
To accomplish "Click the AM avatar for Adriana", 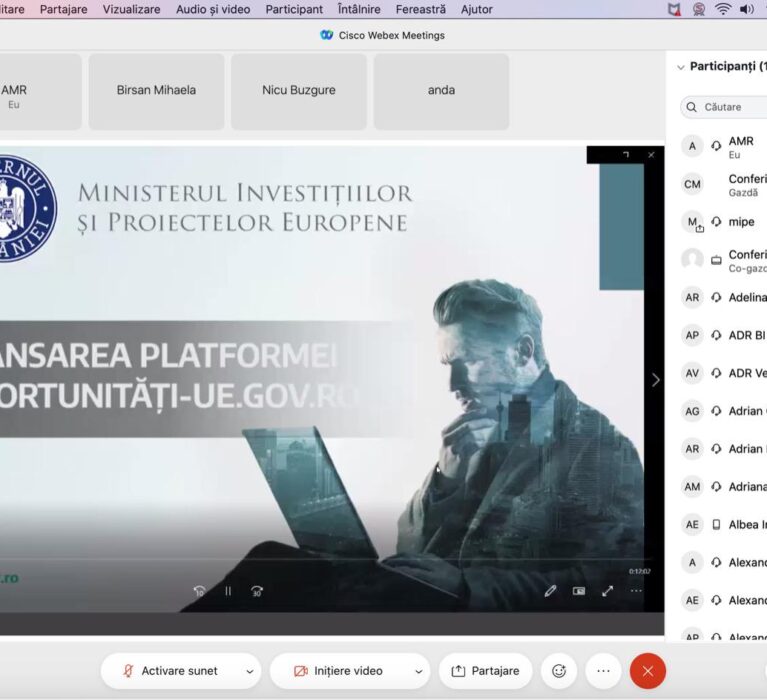I will coord(692,487).
